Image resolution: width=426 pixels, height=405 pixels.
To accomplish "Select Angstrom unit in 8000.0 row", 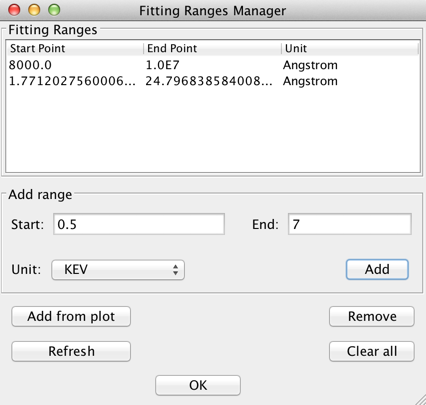I will 310,65.
